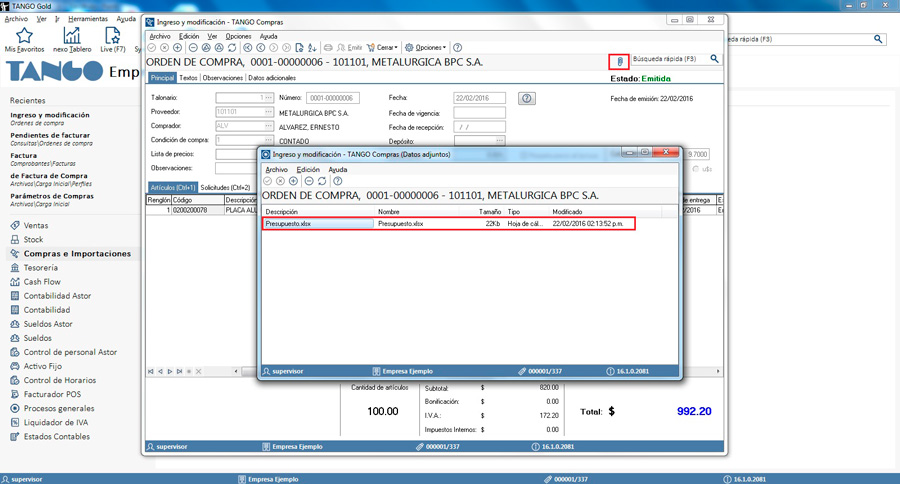Screen dimensions: 900x484
Task: Click the help button next to Fecha field
Action: tap(526, 98)
